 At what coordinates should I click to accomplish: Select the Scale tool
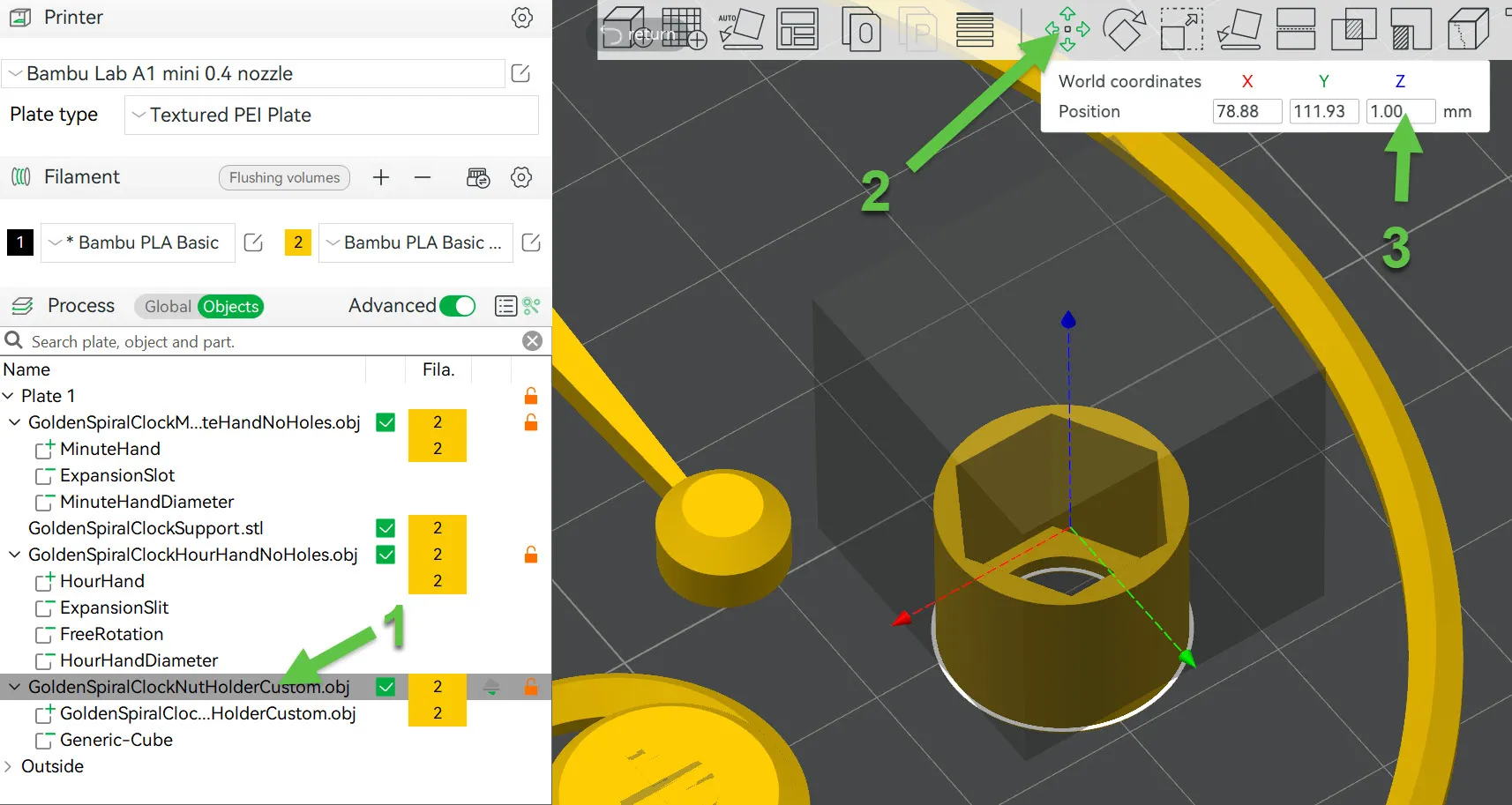(1181, 28)
